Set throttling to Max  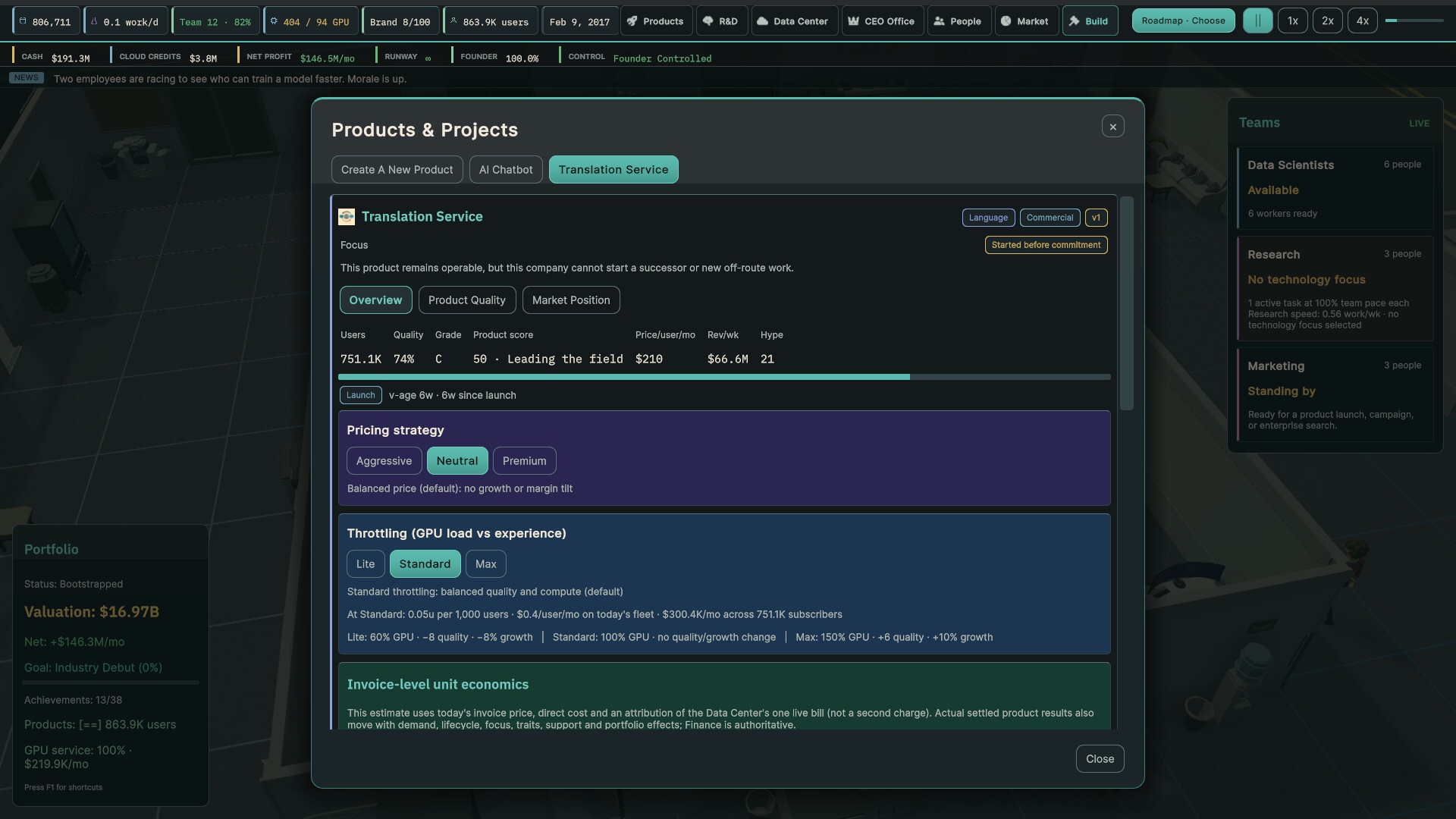[x=485, y=564]
